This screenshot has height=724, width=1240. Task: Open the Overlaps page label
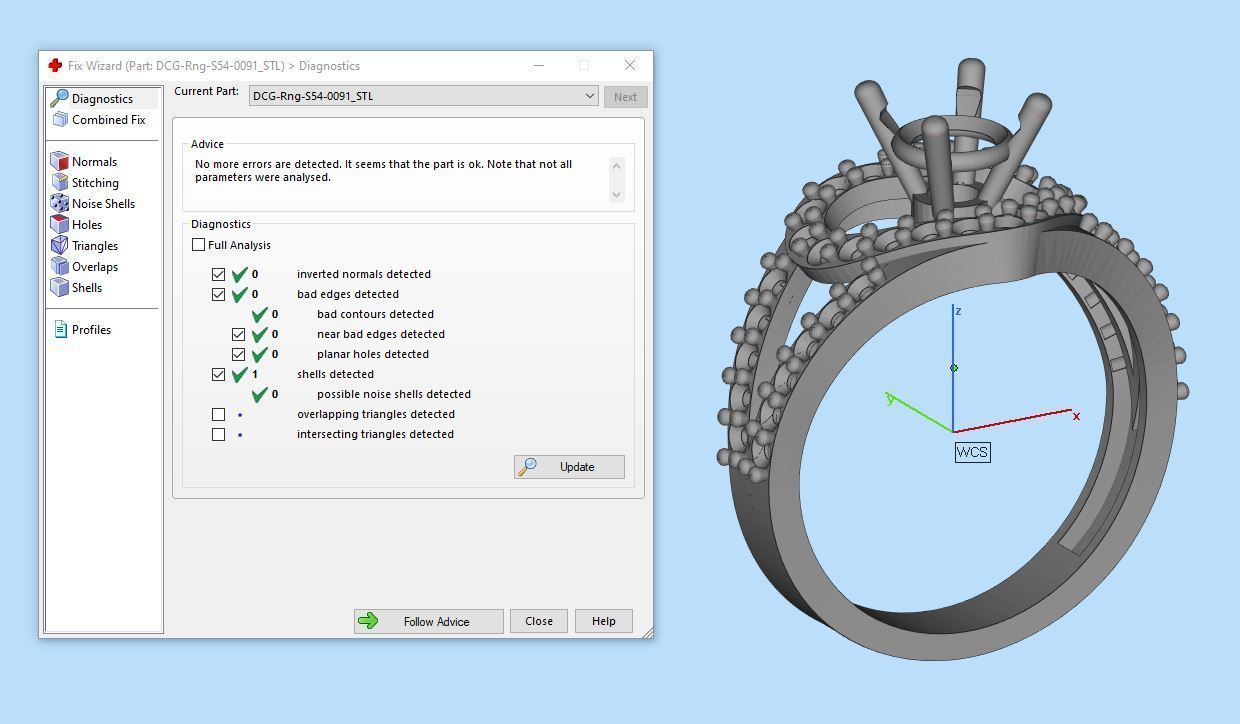[95, 267]
